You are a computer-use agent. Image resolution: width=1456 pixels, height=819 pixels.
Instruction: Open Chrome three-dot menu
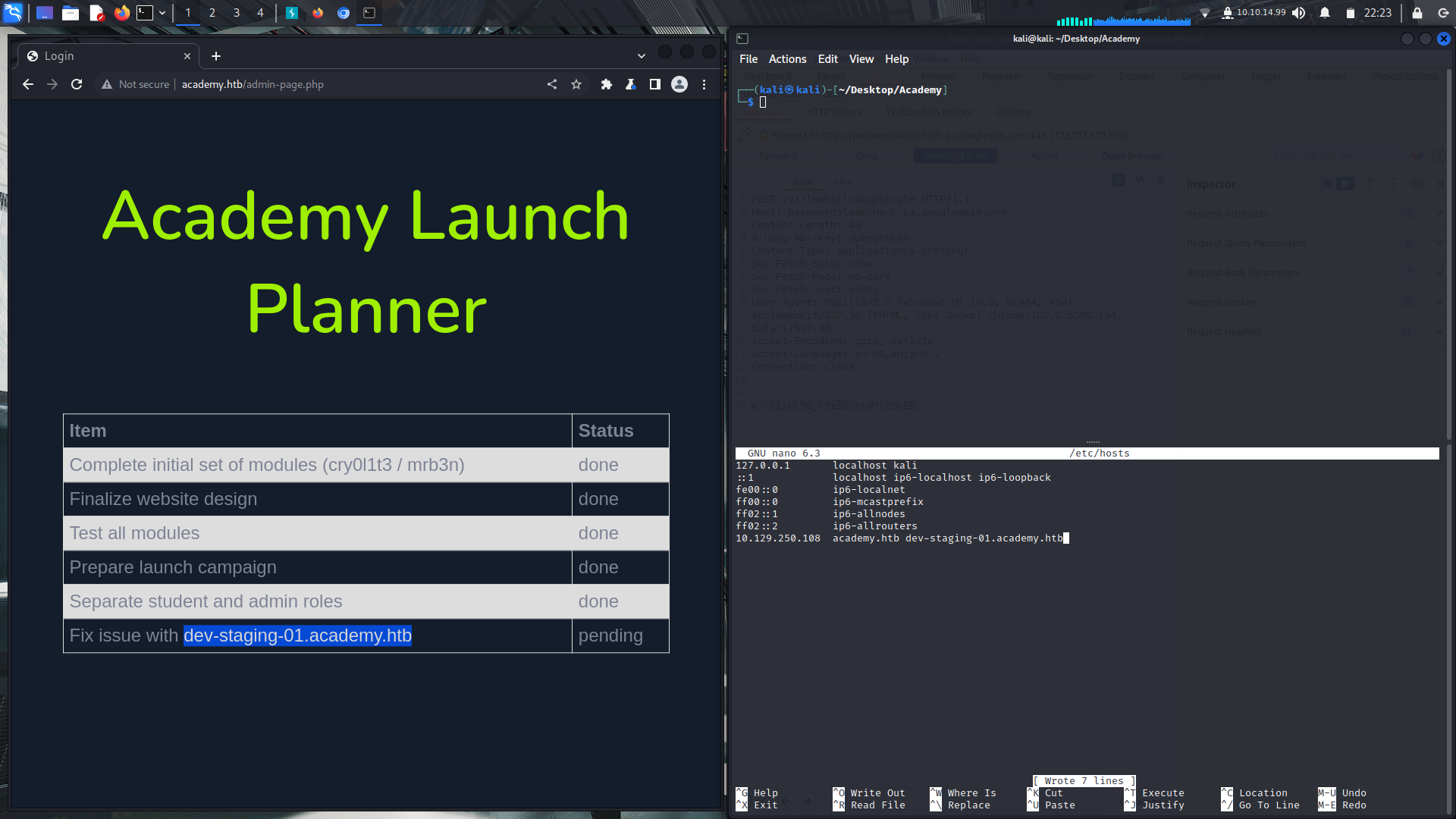pos(704,84)
